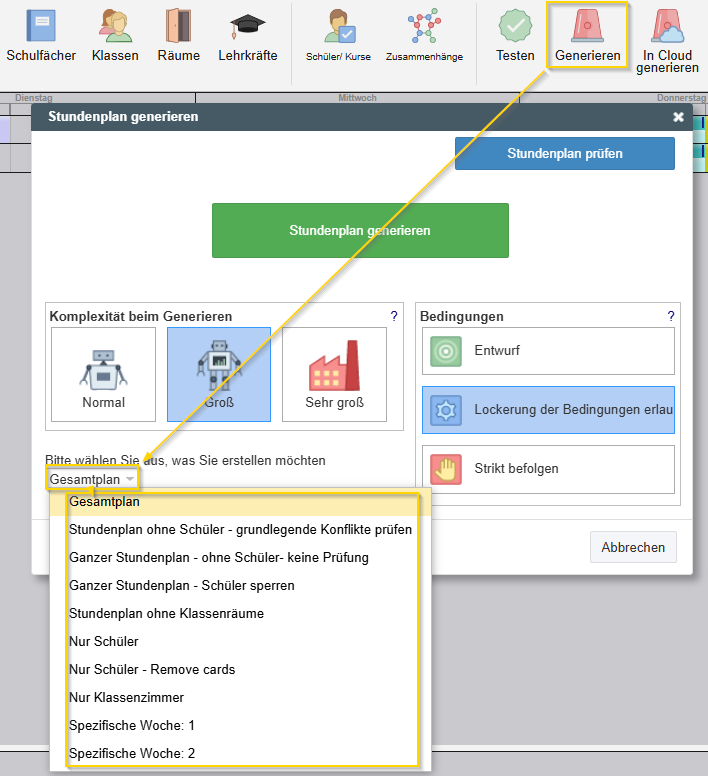
Task: Choose Nur Klassenzimmer entry
Action: tap(241, 697)
